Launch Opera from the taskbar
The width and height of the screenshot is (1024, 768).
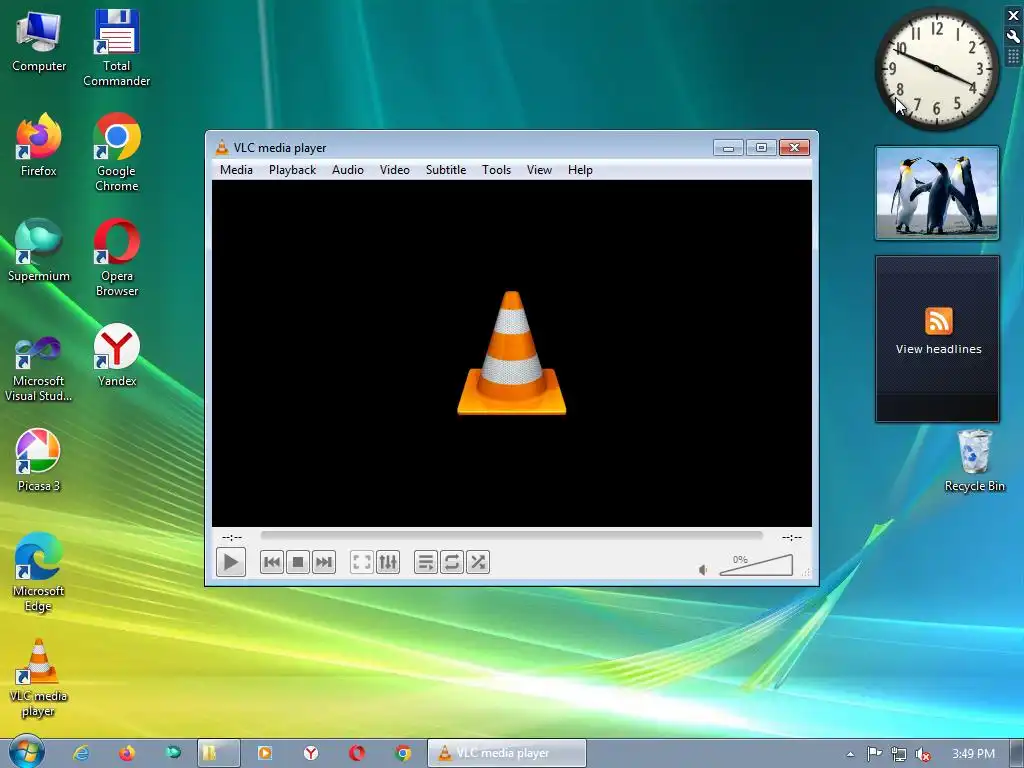tap(357, 753)
